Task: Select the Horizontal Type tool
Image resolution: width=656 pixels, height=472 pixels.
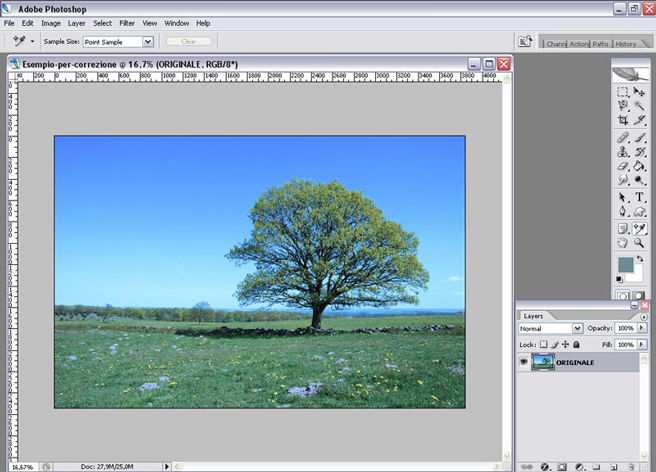Action: (640, 197)
